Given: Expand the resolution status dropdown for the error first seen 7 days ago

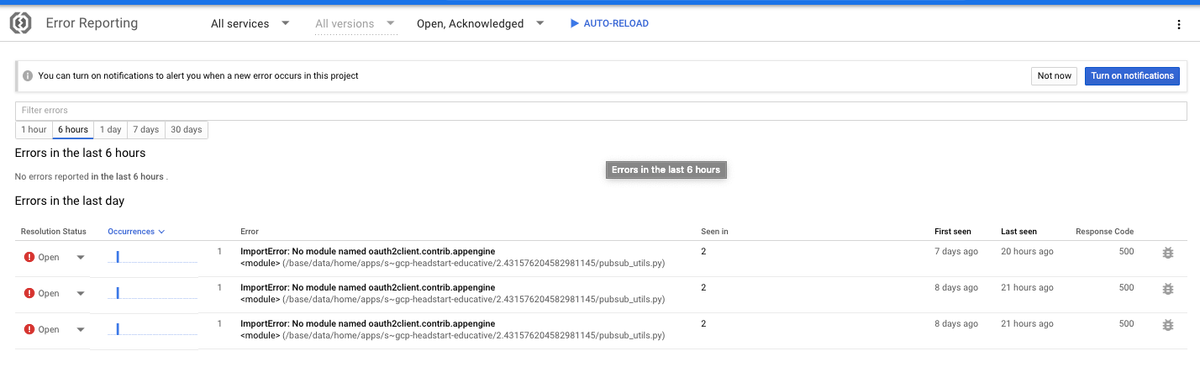Looking at the screenshot, I should (x=81, y=257).
